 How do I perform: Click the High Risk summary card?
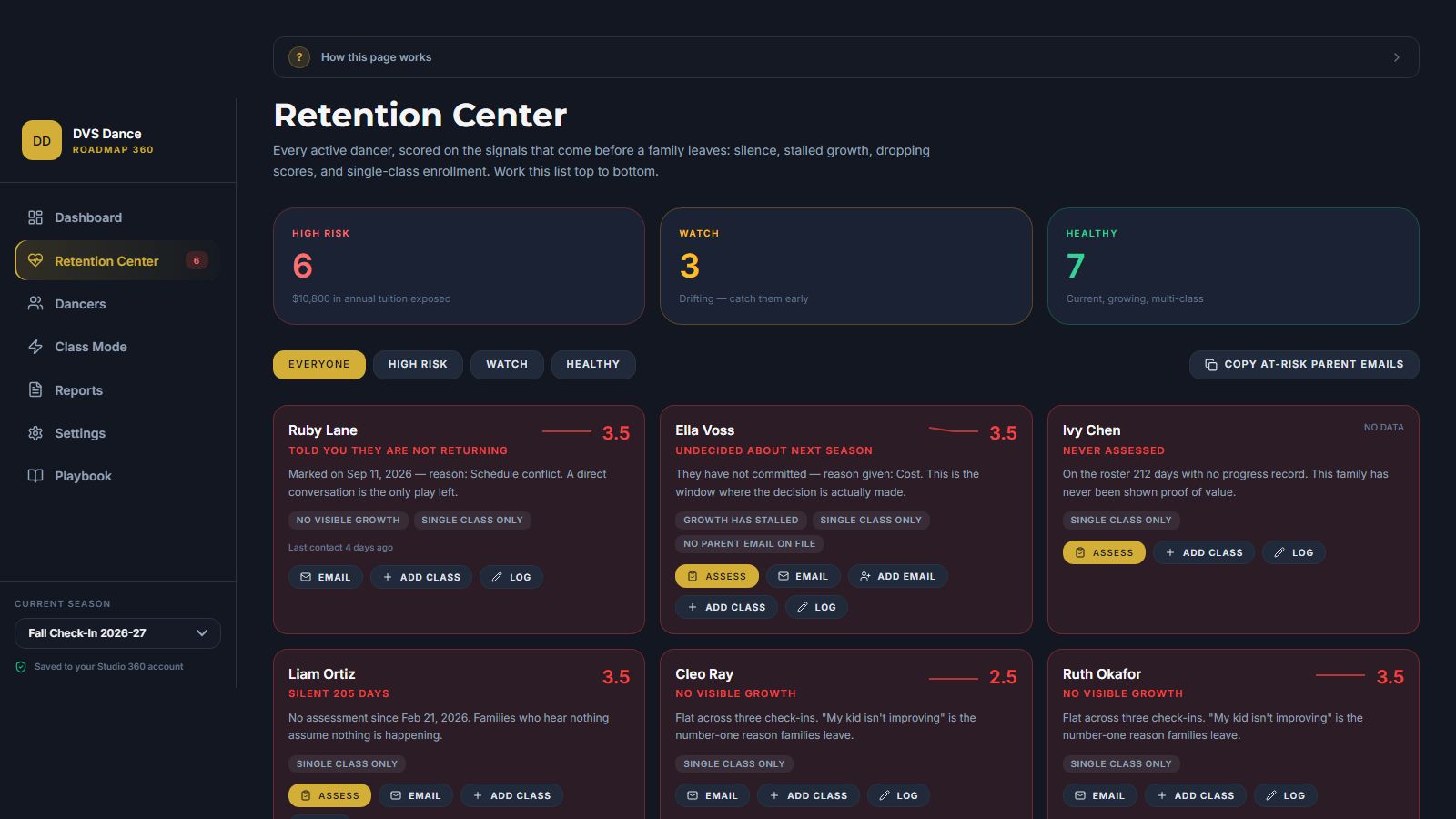click(459, 266)
